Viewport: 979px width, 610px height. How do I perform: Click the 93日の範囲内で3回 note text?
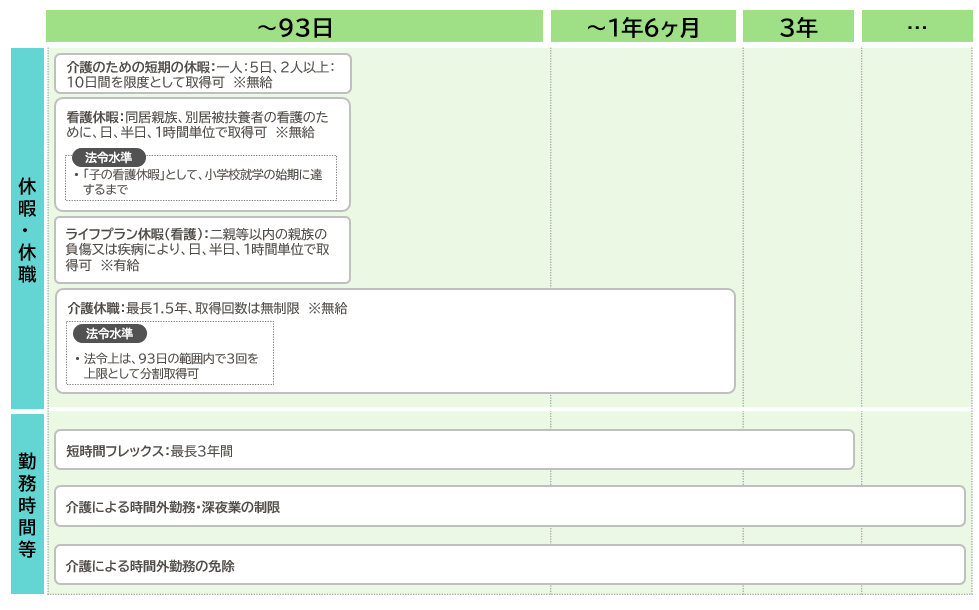(x=167, y=366)
